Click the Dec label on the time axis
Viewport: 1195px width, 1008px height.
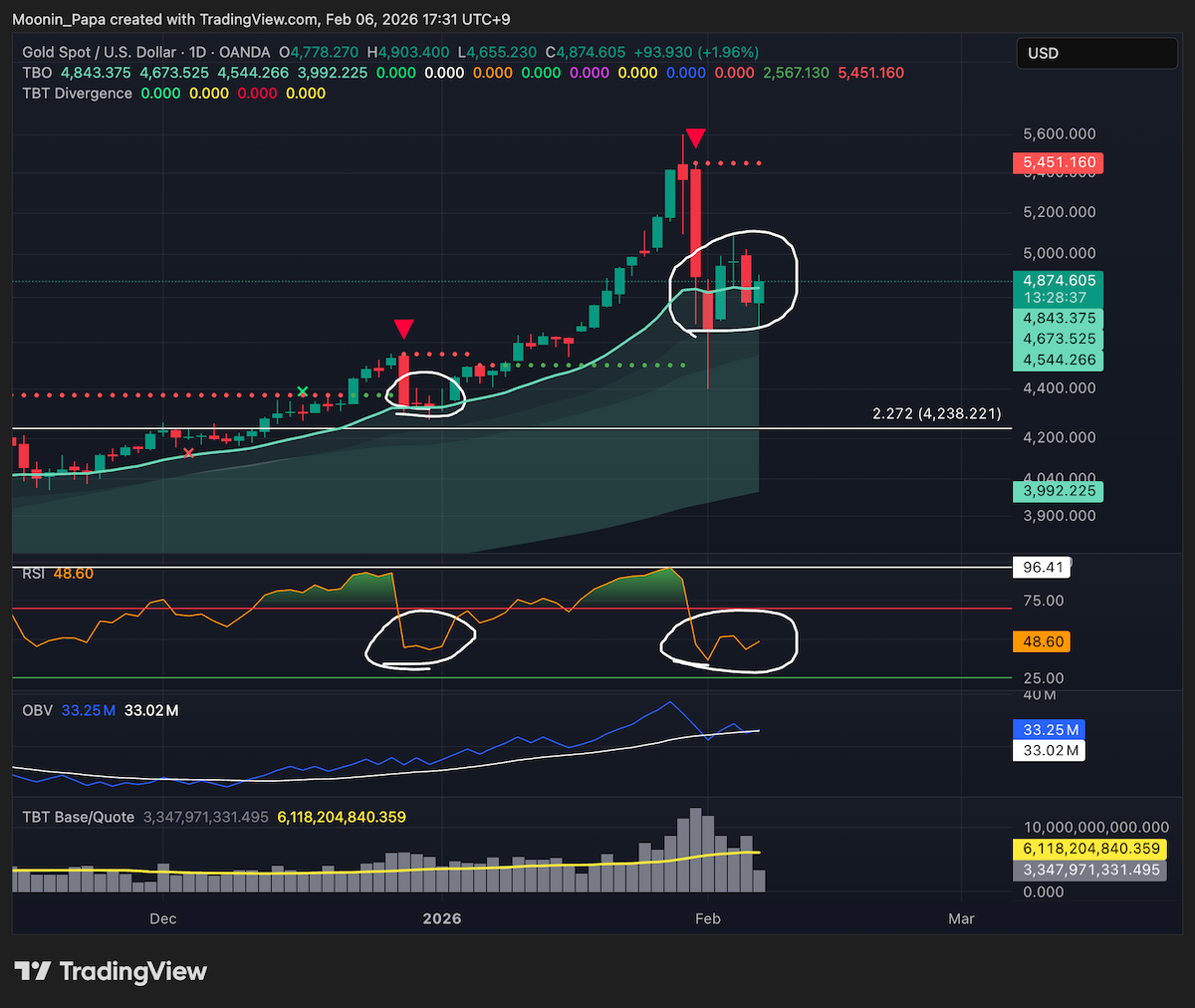[x=163, y=918]
